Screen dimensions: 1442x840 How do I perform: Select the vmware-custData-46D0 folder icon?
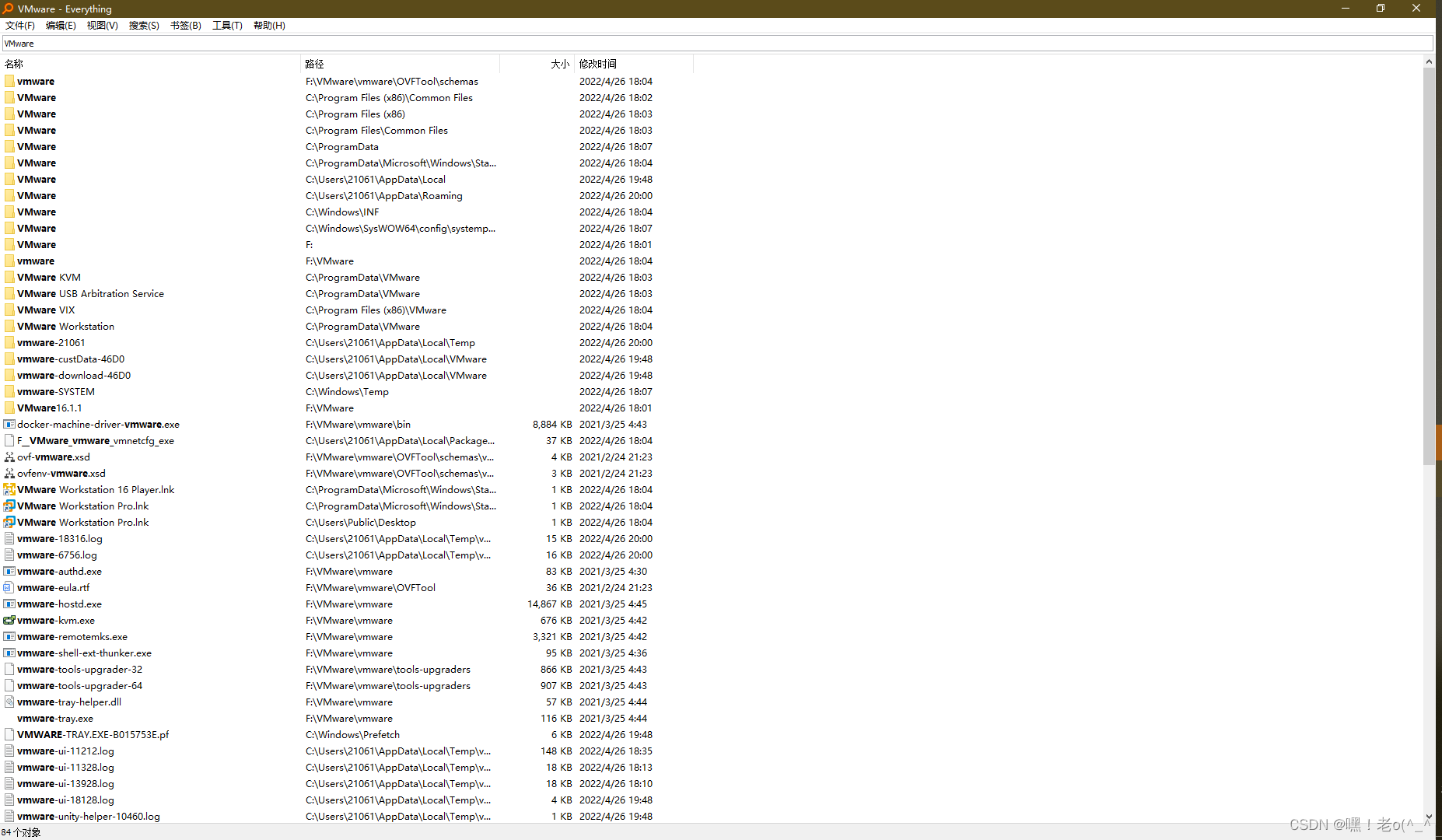[x=9, y=359]
